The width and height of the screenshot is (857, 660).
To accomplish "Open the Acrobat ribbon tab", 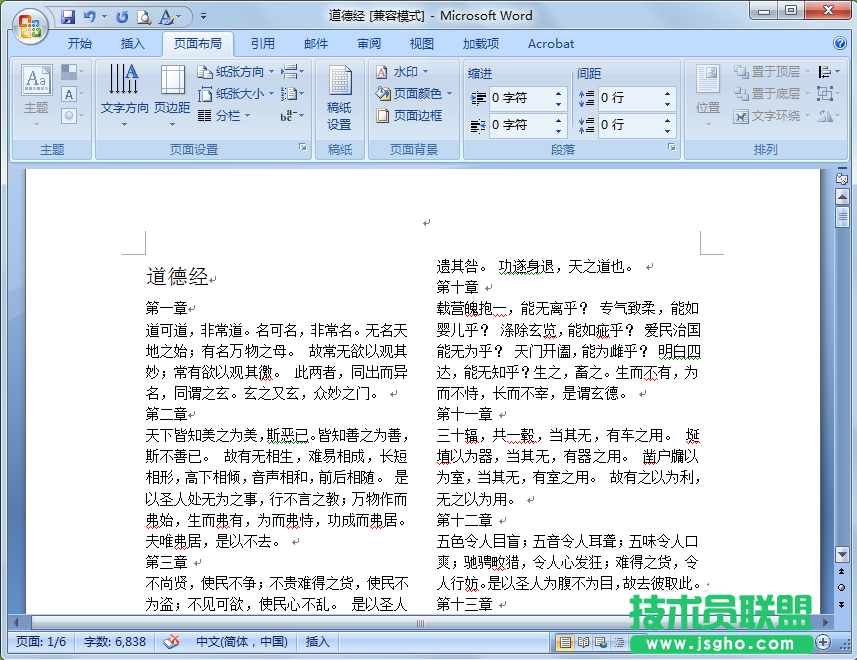I will [x=549, y=43].
